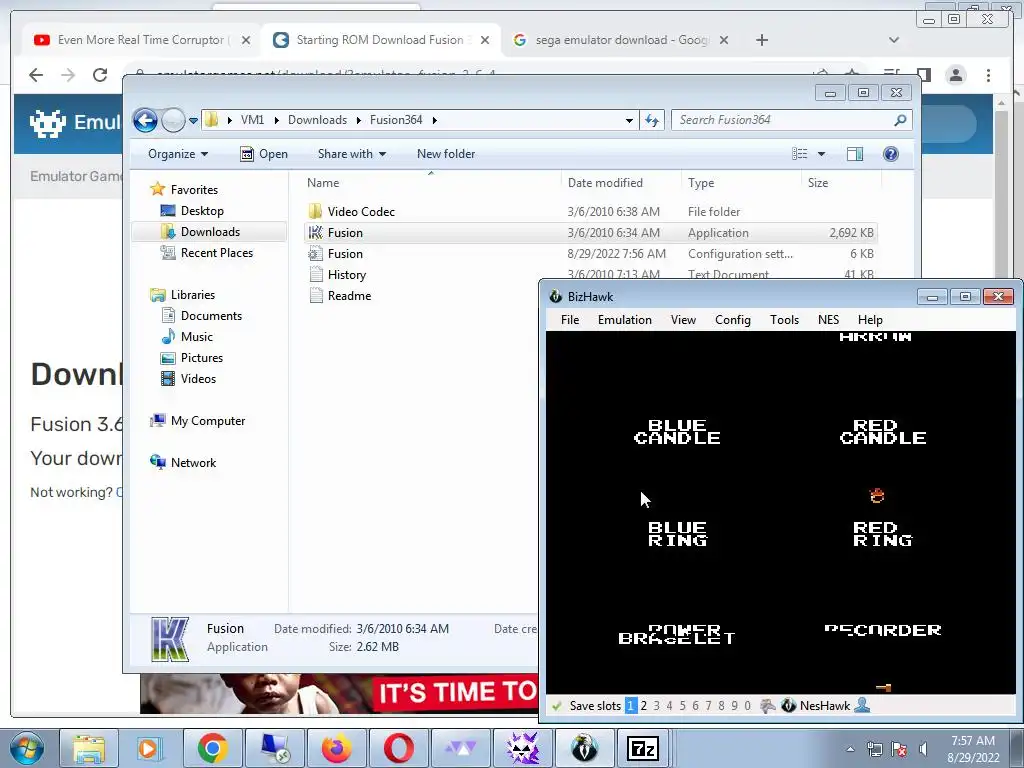Launch Chrome from the taskbar
This screenshot has width=1024, height=768.
pyautogui.click(x=212, y=748)
